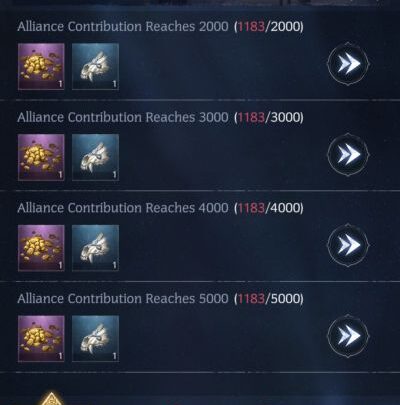Tap the go arrow for 2000 contribution
This screenshot has height=405, width=400.
click(x=348, y=64)
